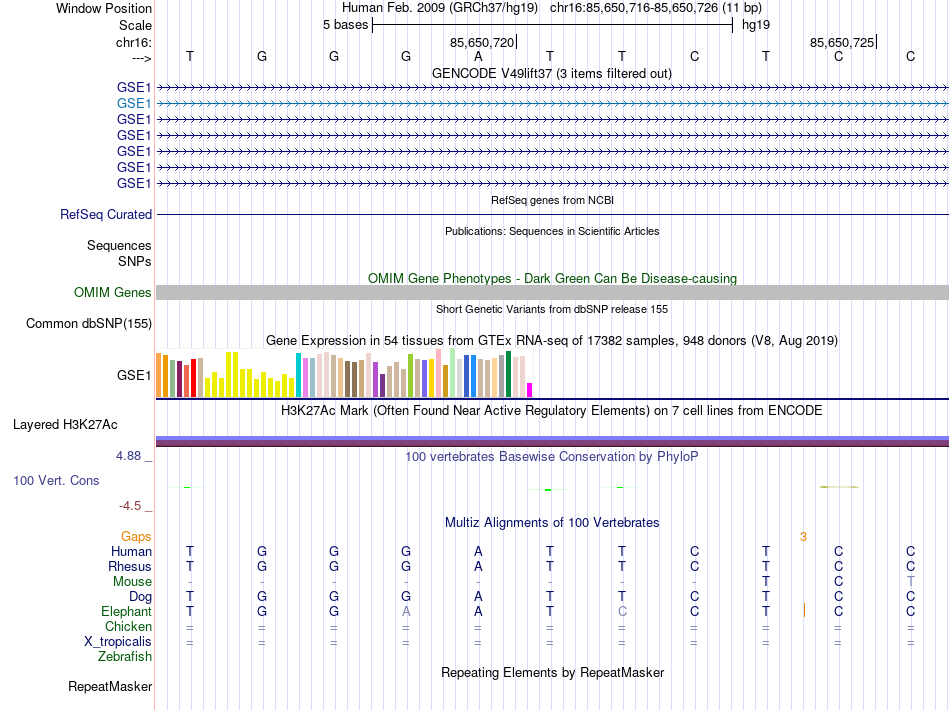Click the Scale track label
The width and height of the screenshot is (950, 710).
135,25
